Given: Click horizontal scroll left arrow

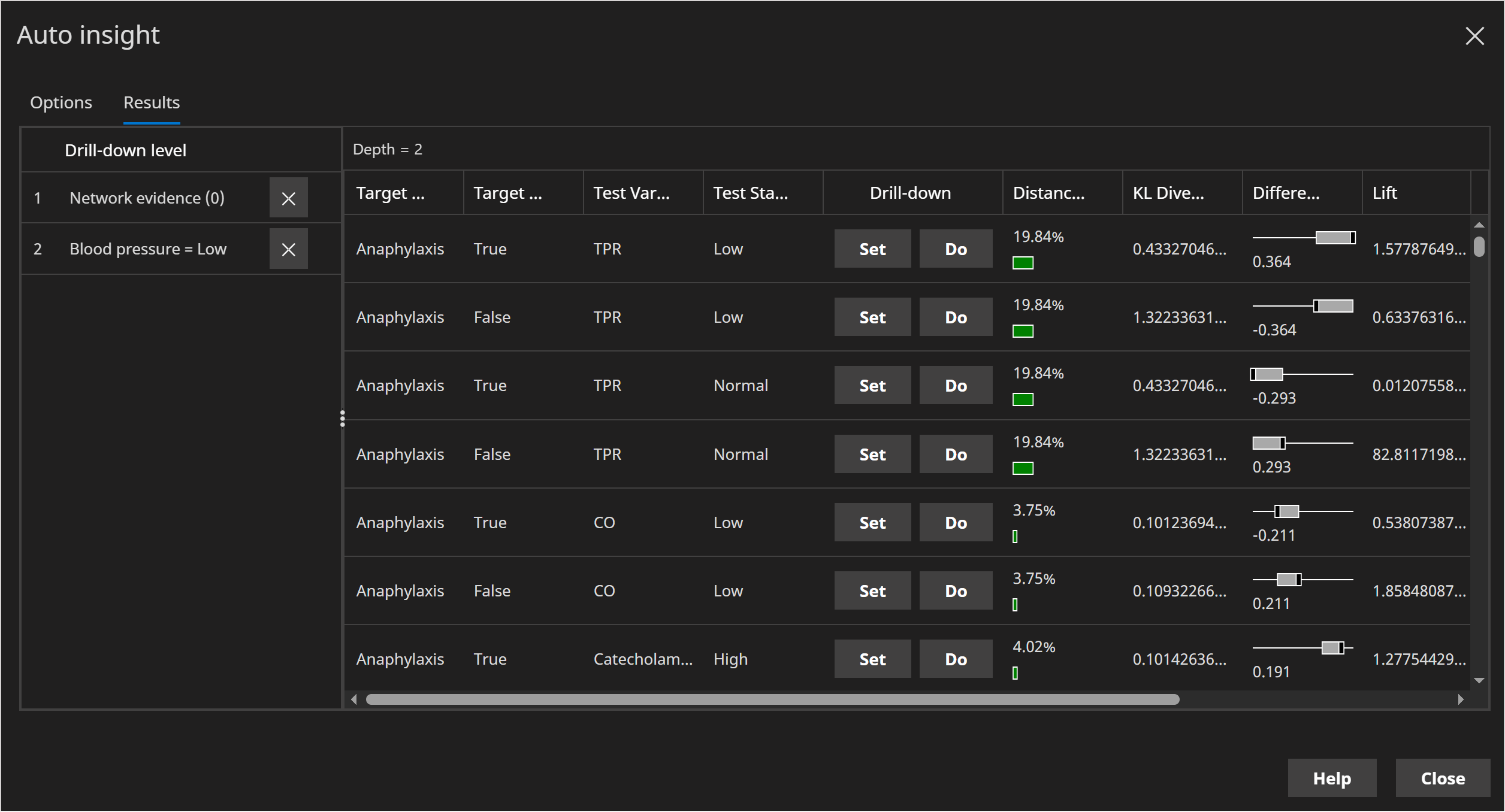Looking at the screenshot, I should [354, 699].
